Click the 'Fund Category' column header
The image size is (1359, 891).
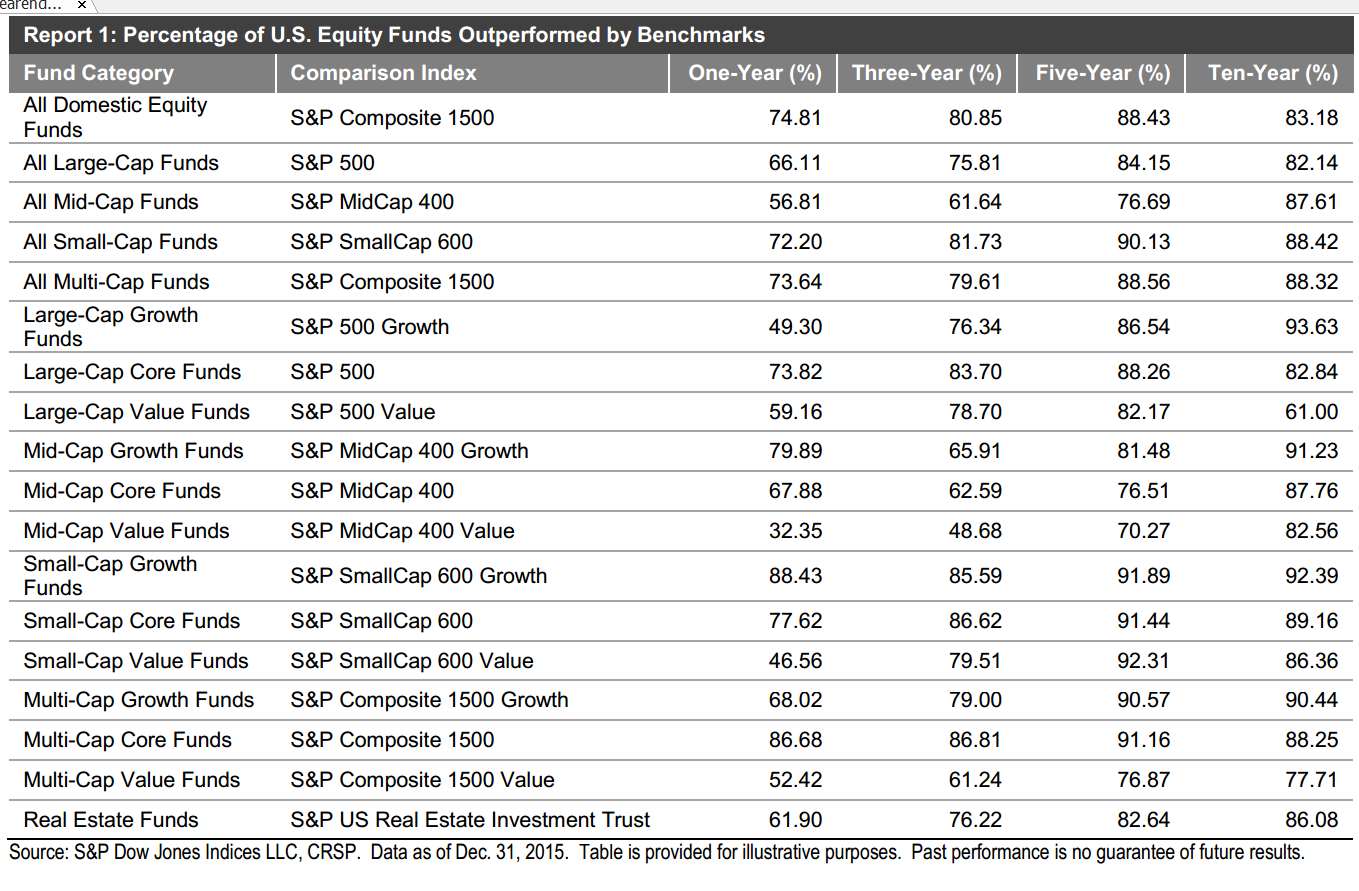pos(98,73)
